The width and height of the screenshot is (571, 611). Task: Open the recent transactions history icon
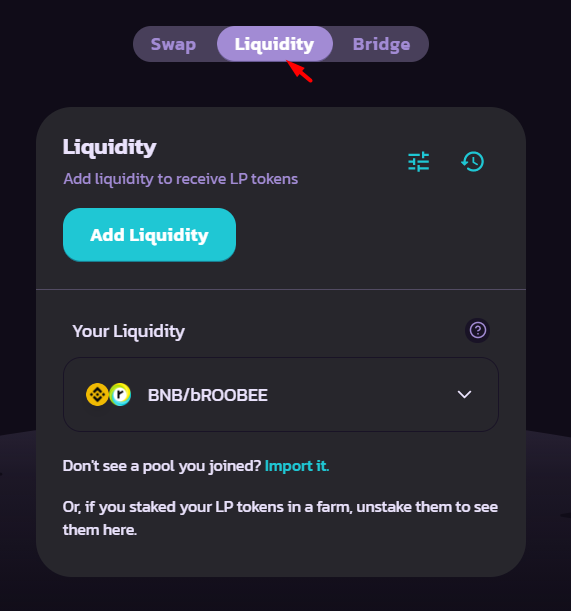coord(472,162)
